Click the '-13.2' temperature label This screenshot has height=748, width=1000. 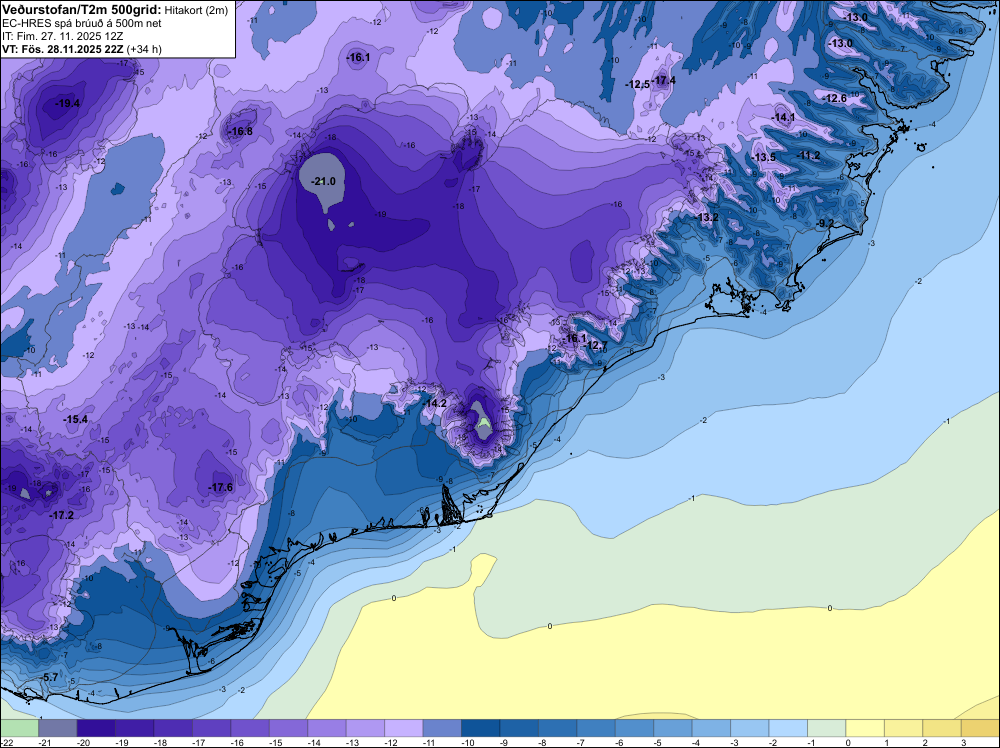point(707,217)
